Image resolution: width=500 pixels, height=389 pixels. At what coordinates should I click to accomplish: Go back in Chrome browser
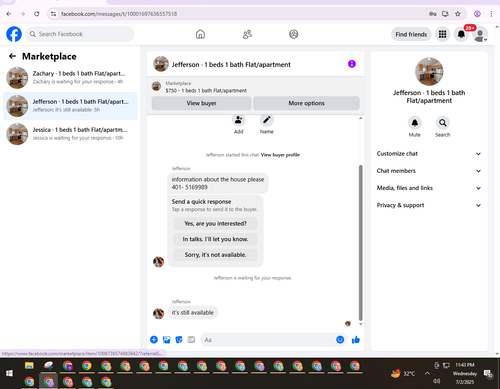tap(9, 14)
